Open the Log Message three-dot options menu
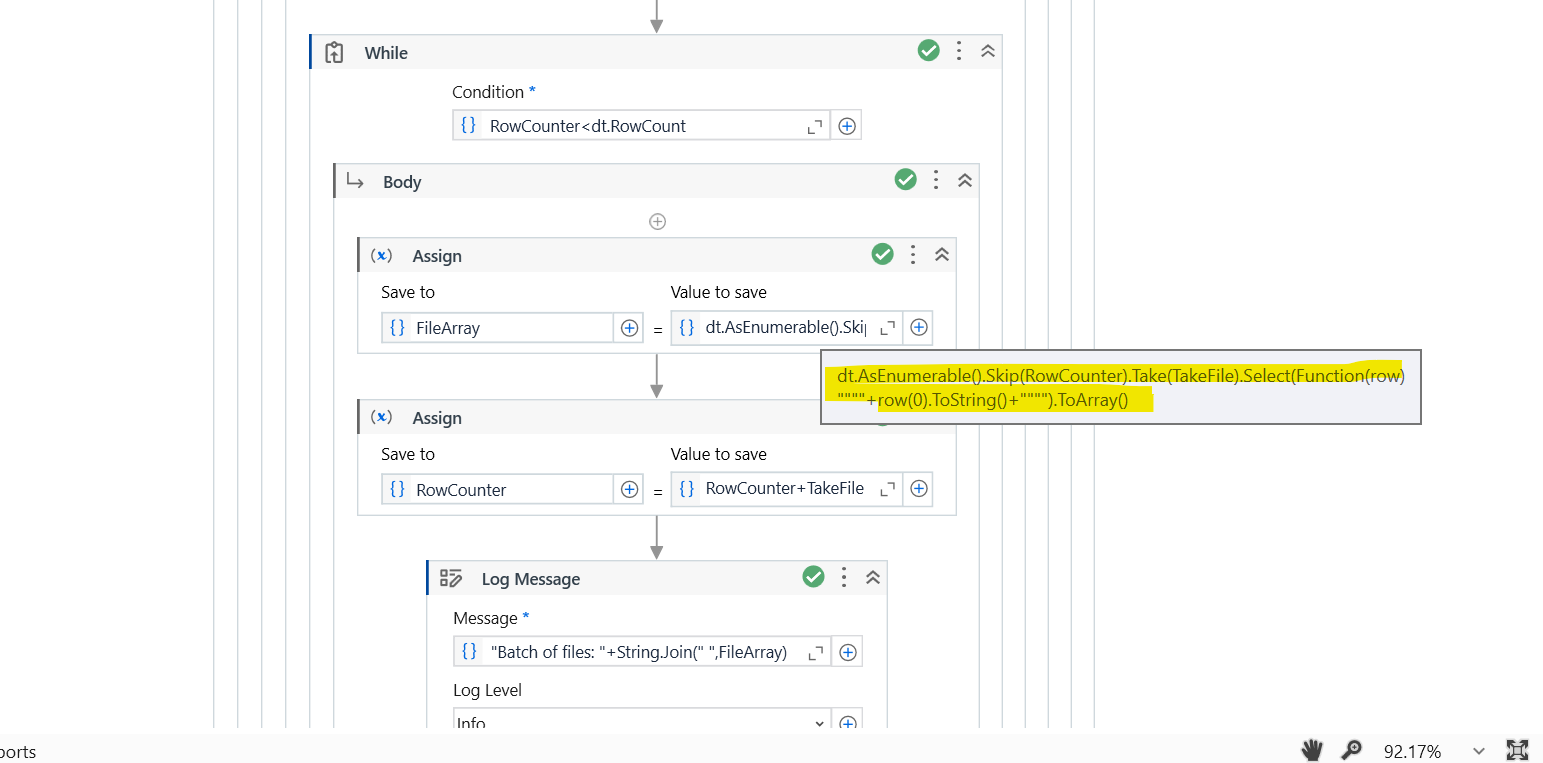This screenshot has height=763, width=1543. click(x=844, y=577)
